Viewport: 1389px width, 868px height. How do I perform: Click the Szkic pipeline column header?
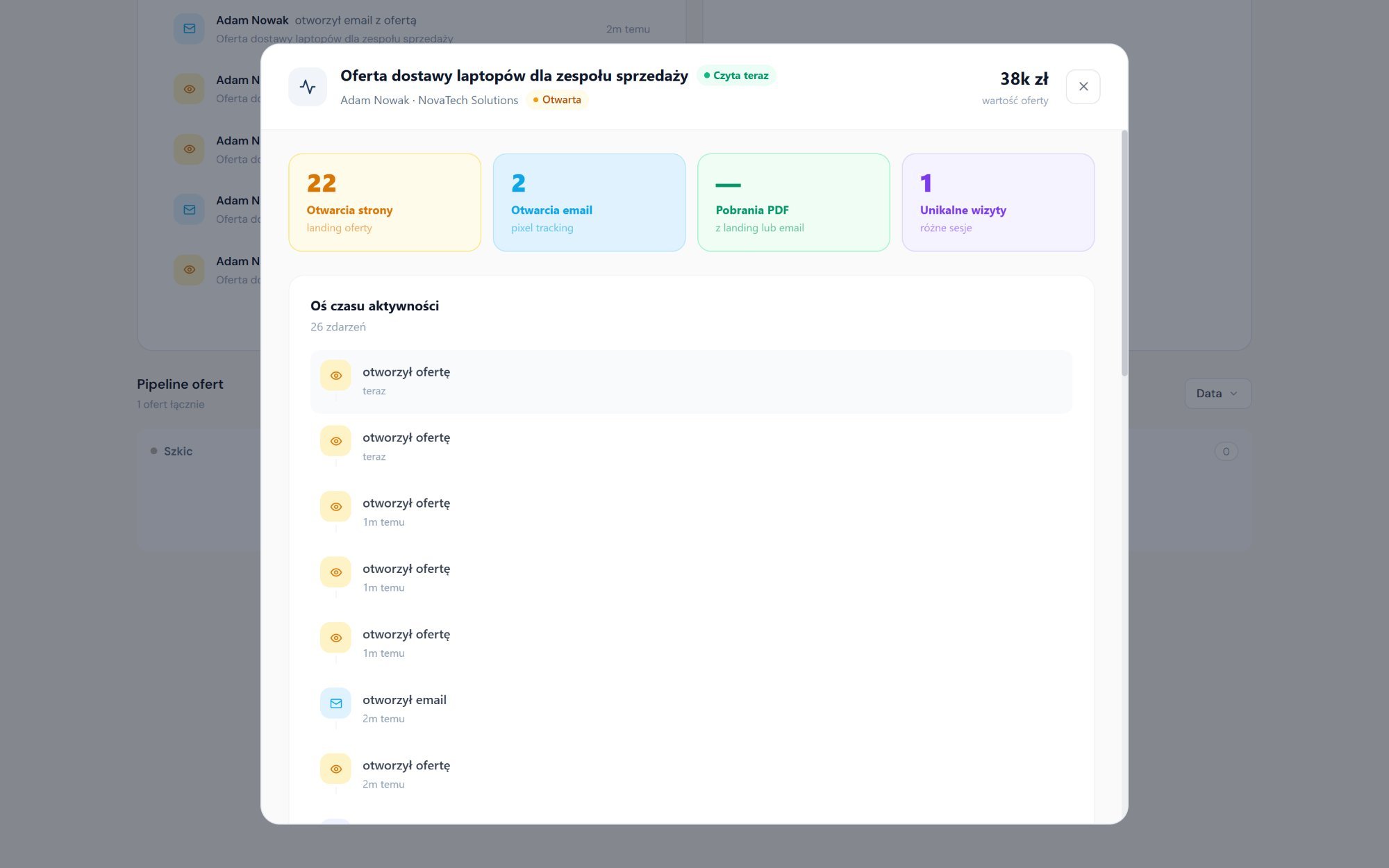click(x=178, y=451)
